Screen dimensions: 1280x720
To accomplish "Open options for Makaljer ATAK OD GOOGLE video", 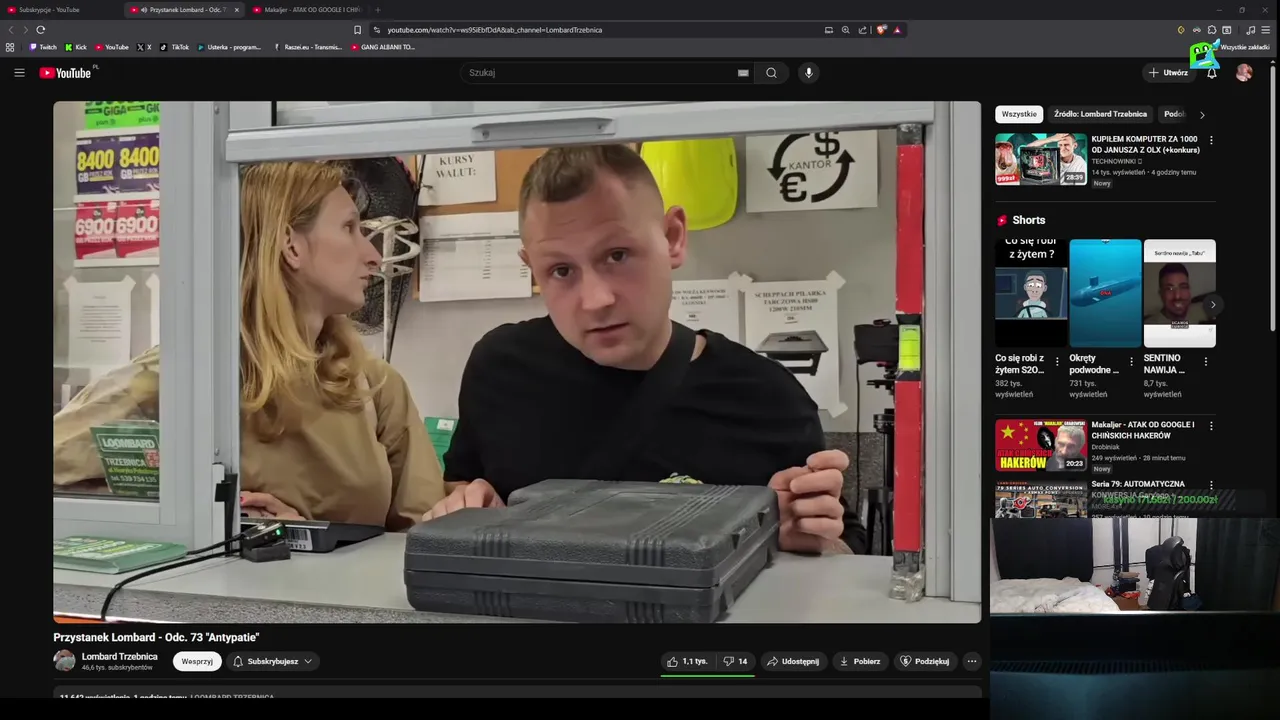I will pos(1211,426).
